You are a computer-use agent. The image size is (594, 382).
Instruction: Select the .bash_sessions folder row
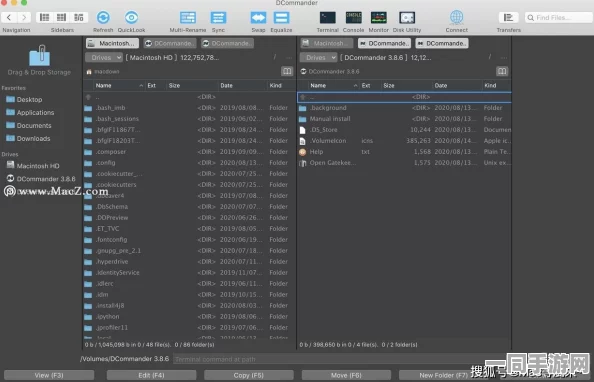[189, 119]
